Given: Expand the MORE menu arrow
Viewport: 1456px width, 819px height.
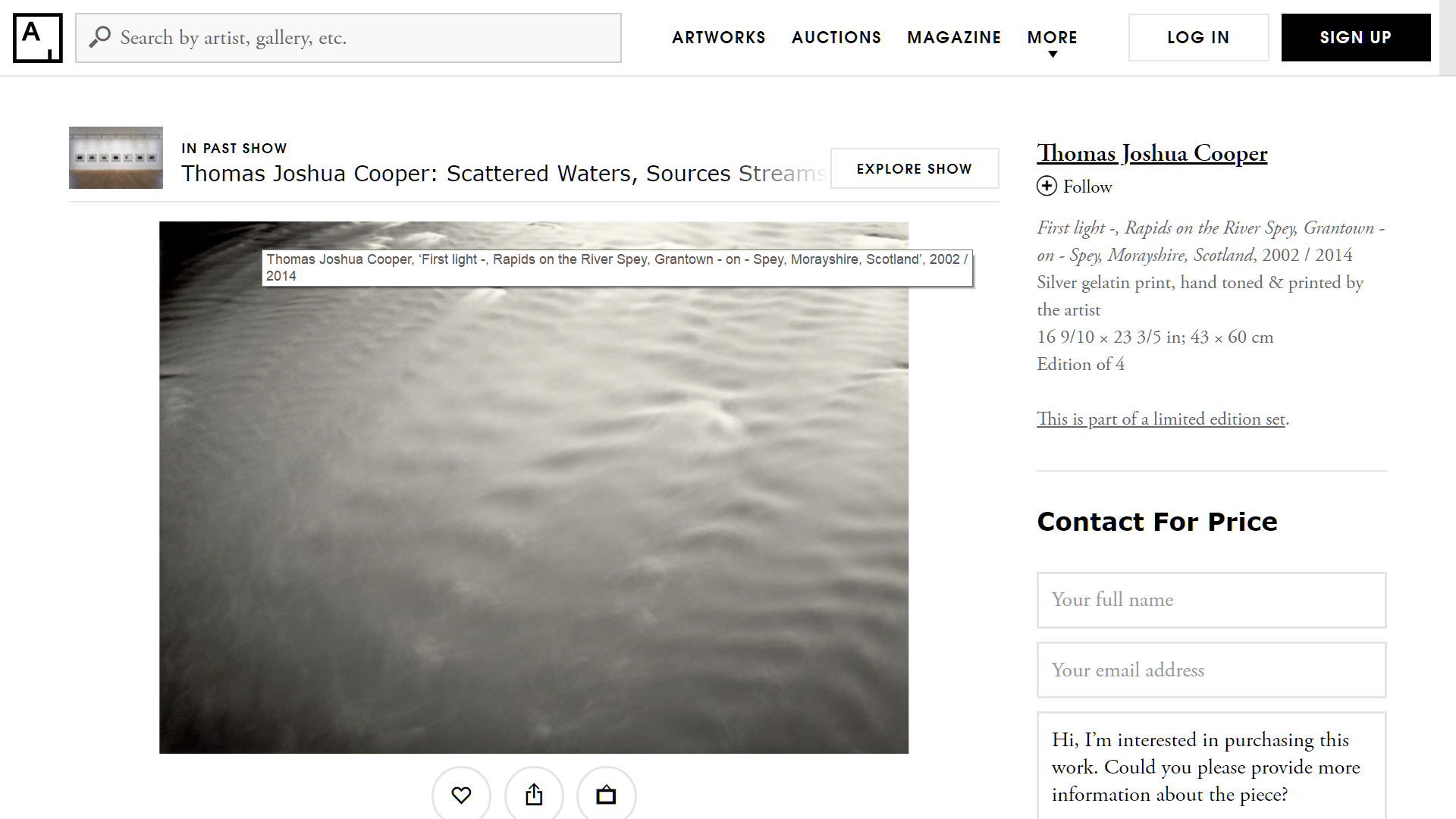Looking at the screenshot, I should click(1053, 55).
